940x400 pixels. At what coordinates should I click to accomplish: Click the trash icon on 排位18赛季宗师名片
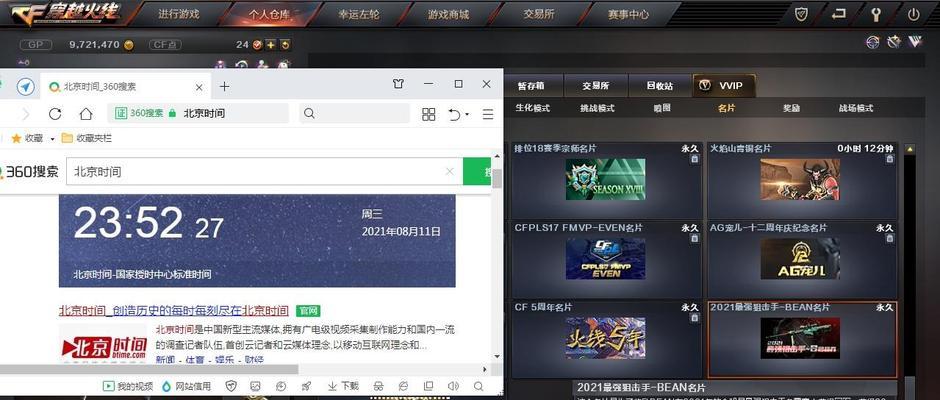tap(694, 159)
